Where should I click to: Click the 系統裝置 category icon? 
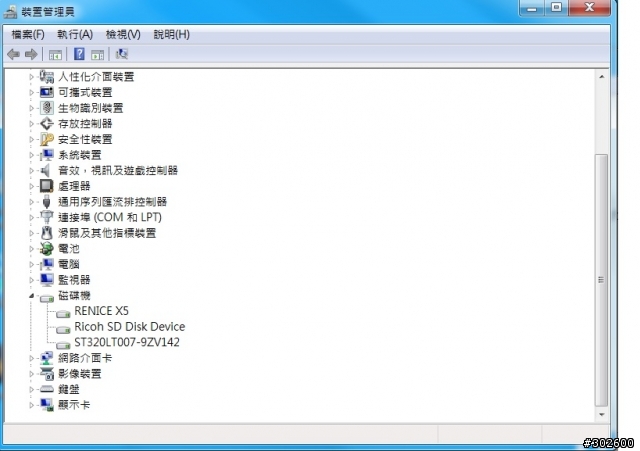47,155
